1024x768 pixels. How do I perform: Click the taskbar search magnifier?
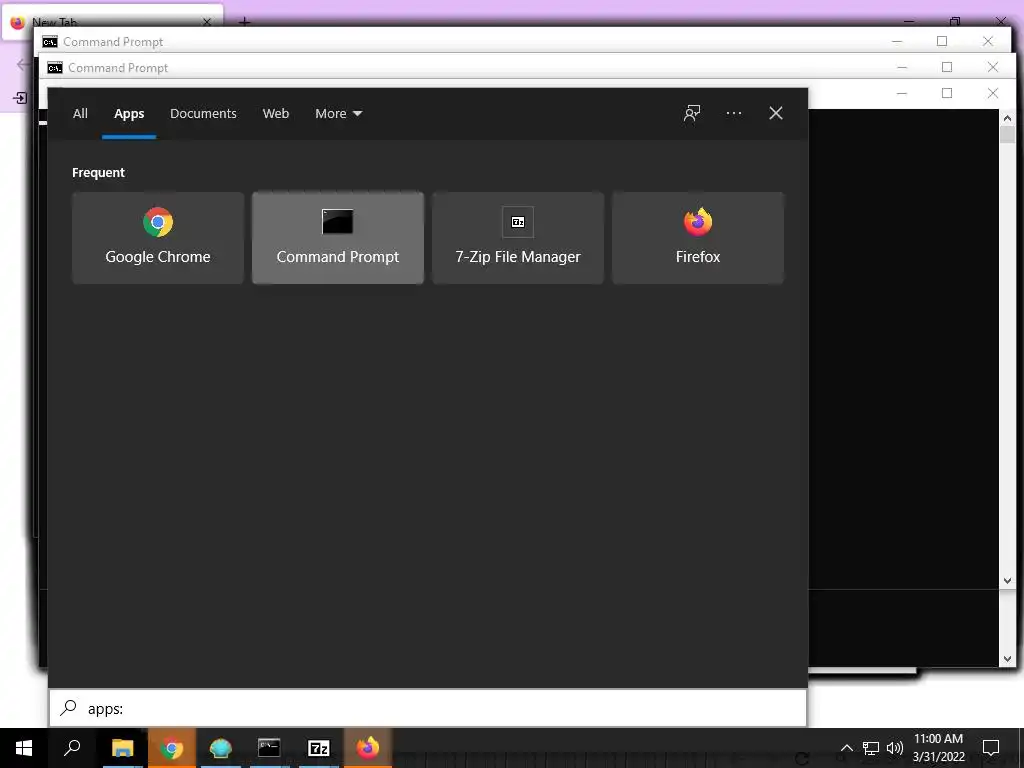(x=72, y=748)
